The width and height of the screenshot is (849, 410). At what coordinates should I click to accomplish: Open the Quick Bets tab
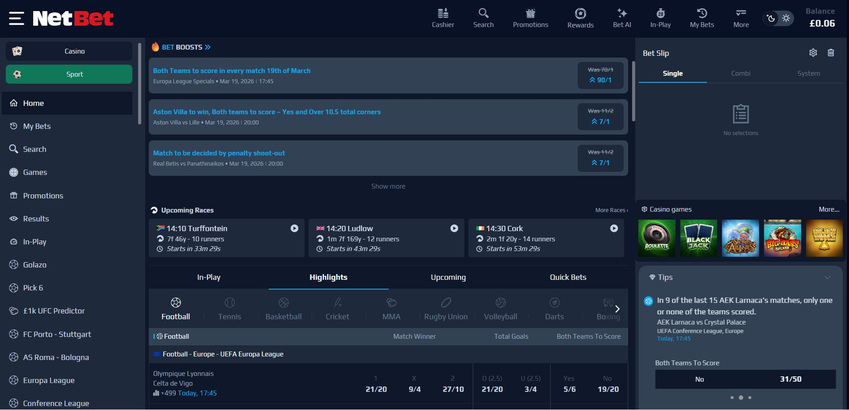pyautogui.click(x=568, y=277)
